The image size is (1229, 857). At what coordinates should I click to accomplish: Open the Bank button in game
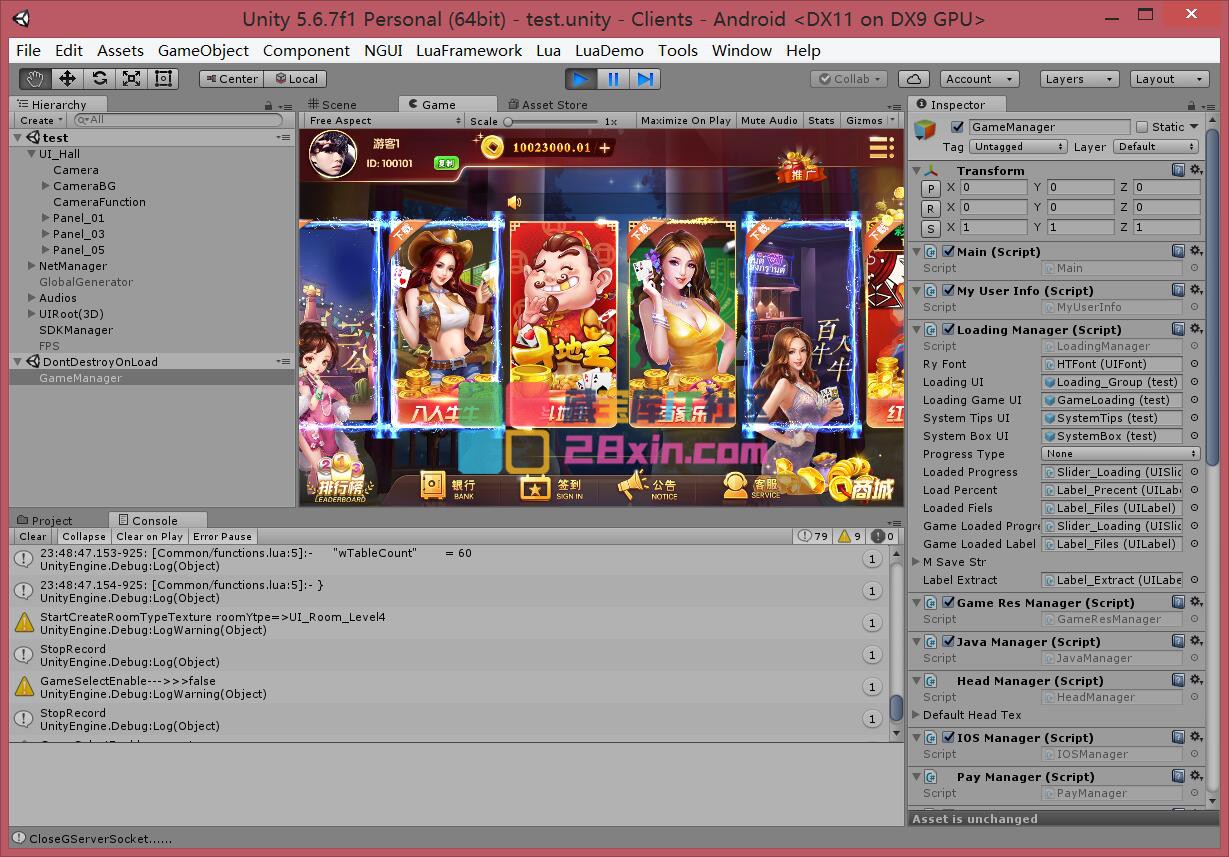(448, 487)
